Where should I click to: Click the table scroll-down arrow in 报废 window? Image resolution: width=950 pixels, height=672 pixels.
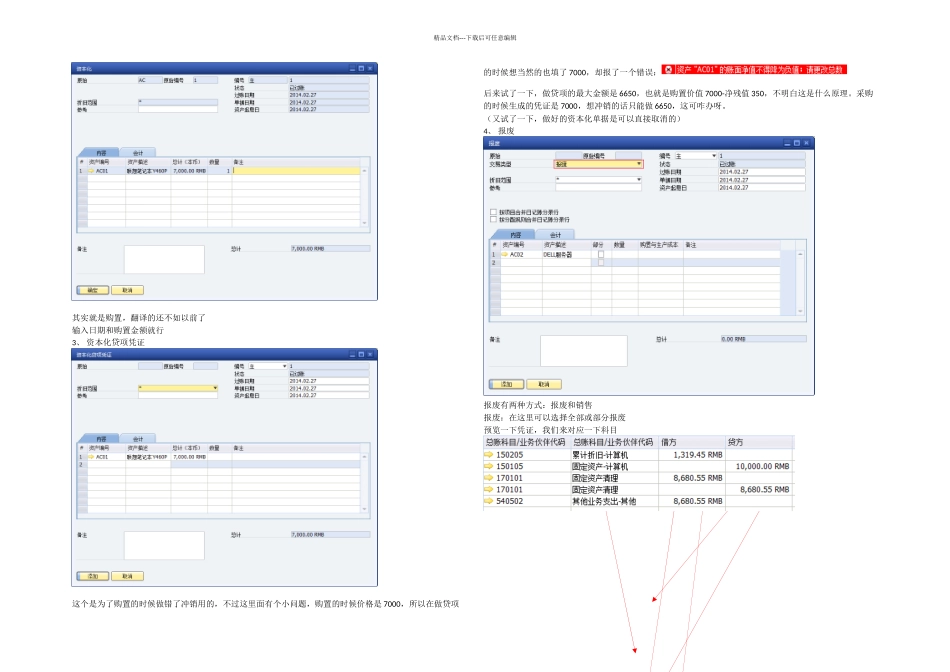(x=800, y=311)
